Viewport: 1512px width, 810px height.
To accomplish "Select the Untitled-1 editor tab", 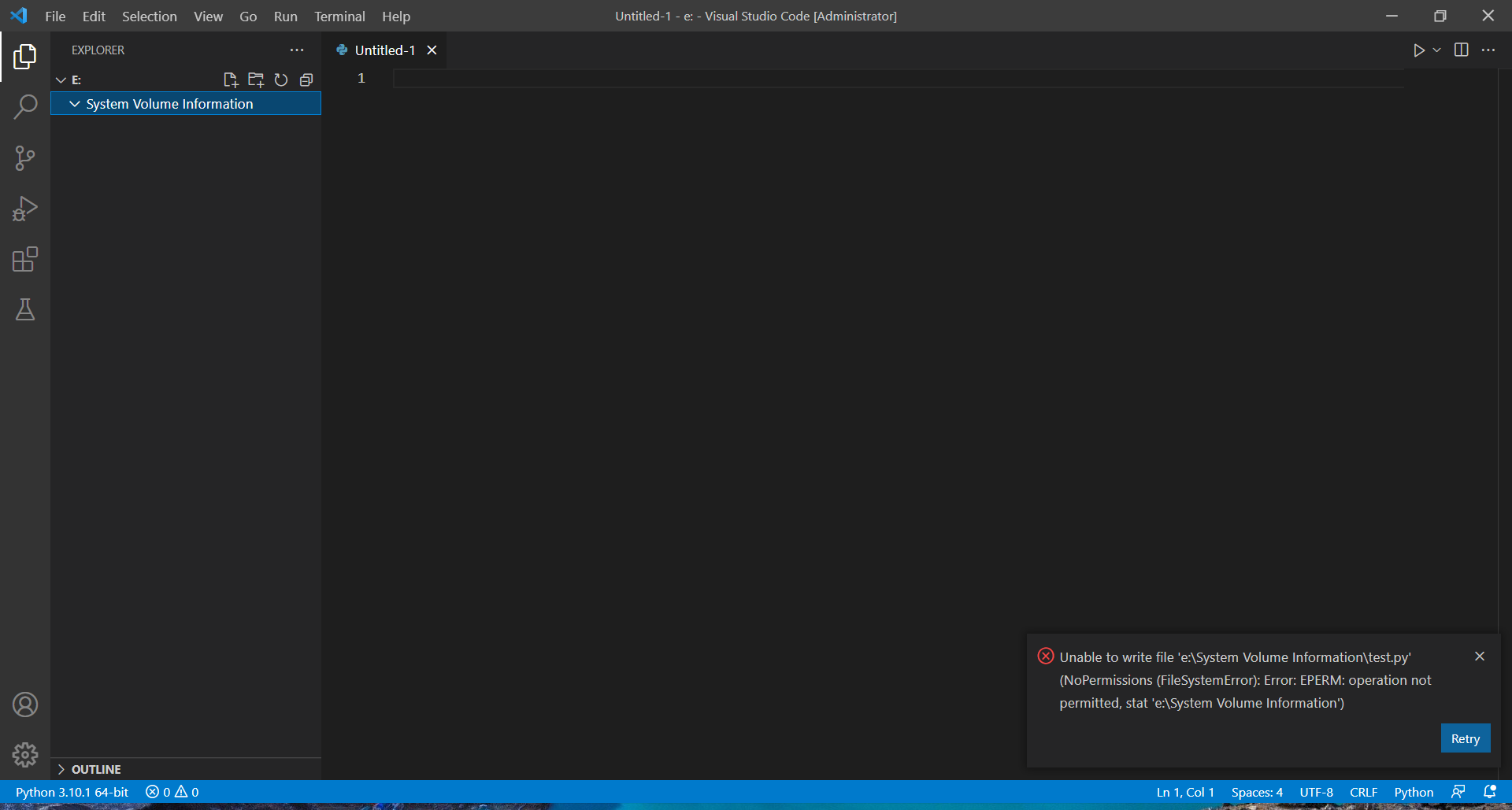I will pos(385,50).
